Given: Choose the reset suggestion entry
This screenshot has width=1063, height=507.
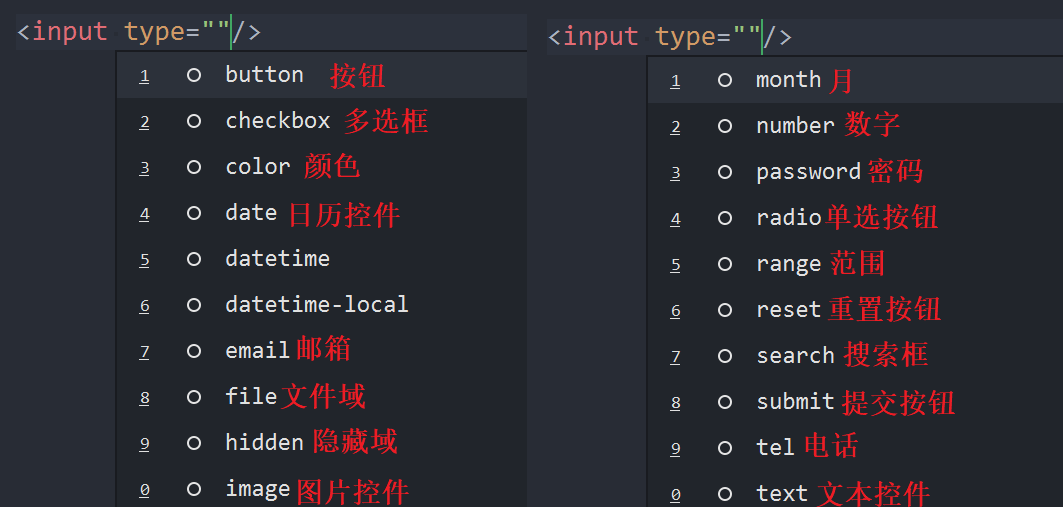Looking at the screenshot, I should (x=856, y=310).
